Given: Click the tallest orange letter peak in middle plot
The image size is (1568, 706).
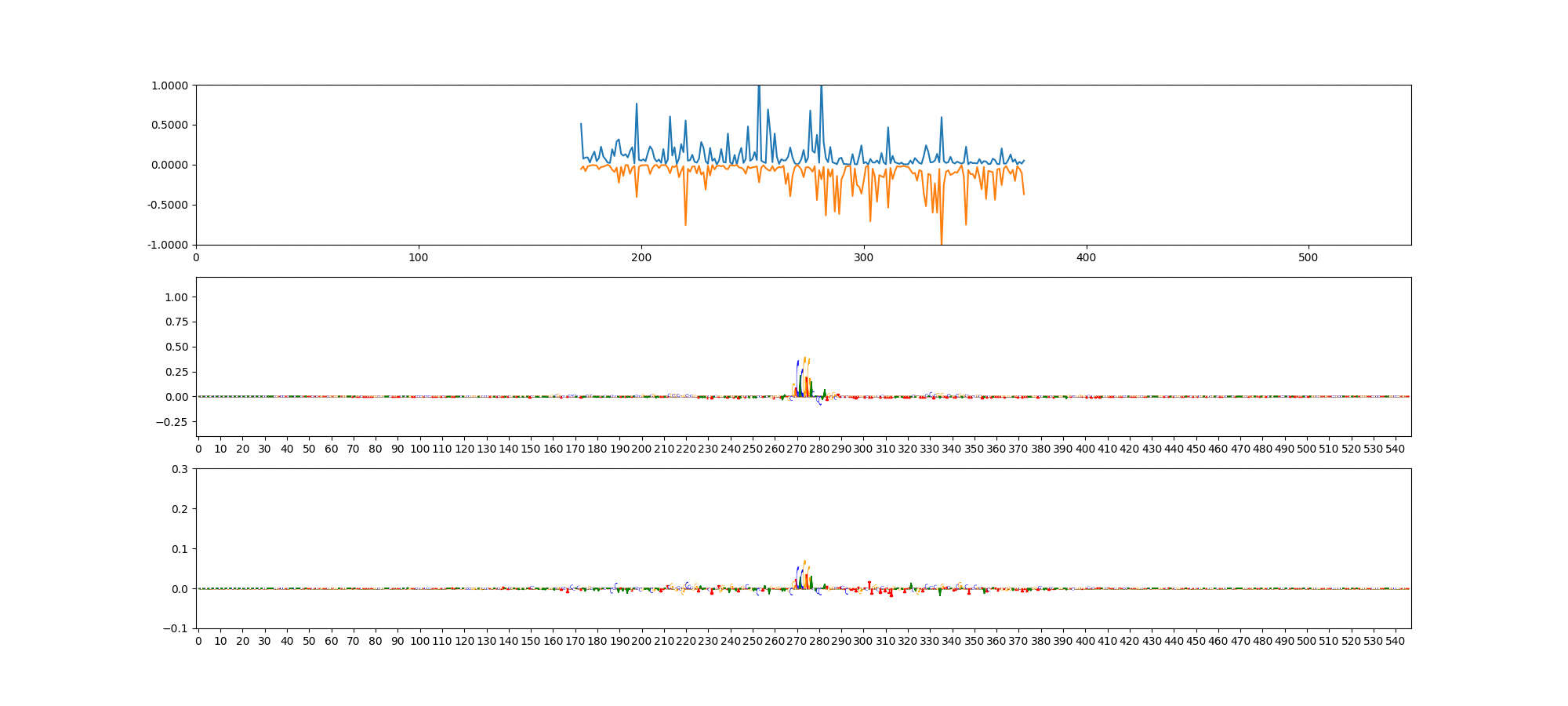Looking at the screenshot, I should [x=804, y=359].
